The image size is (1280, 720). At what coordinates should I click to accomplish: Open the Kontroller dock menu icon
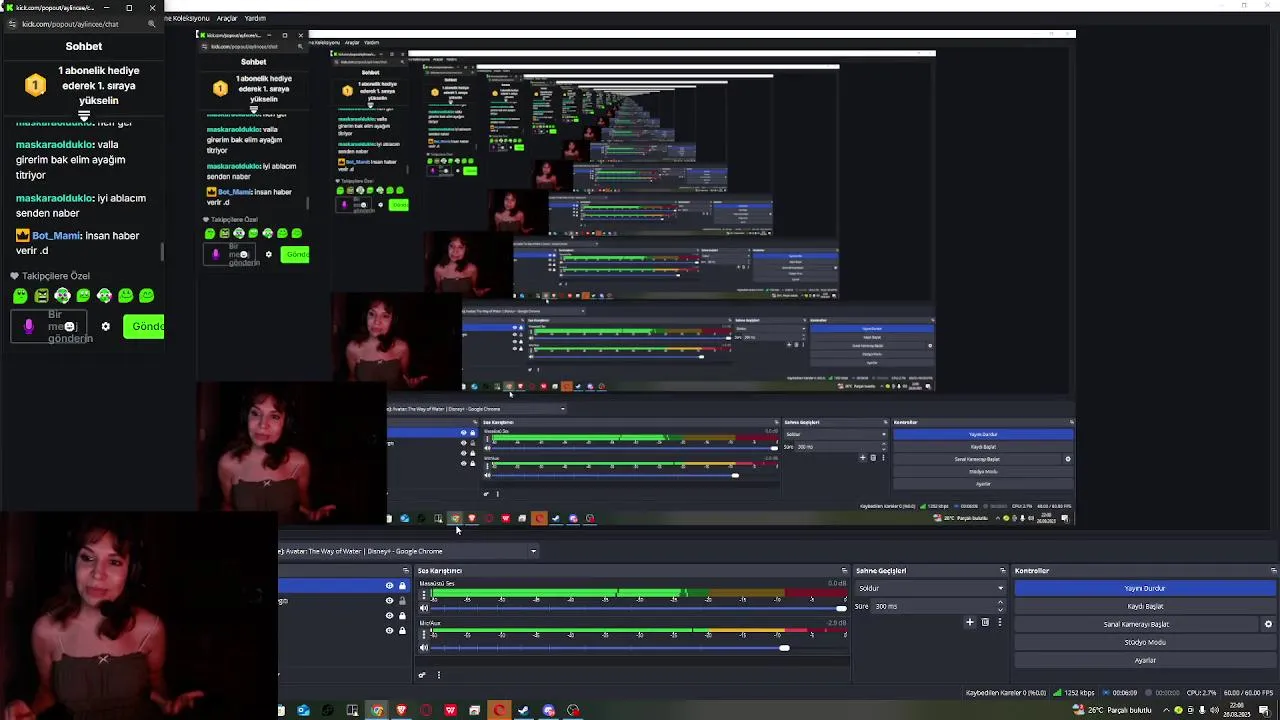pos(1273,571)
